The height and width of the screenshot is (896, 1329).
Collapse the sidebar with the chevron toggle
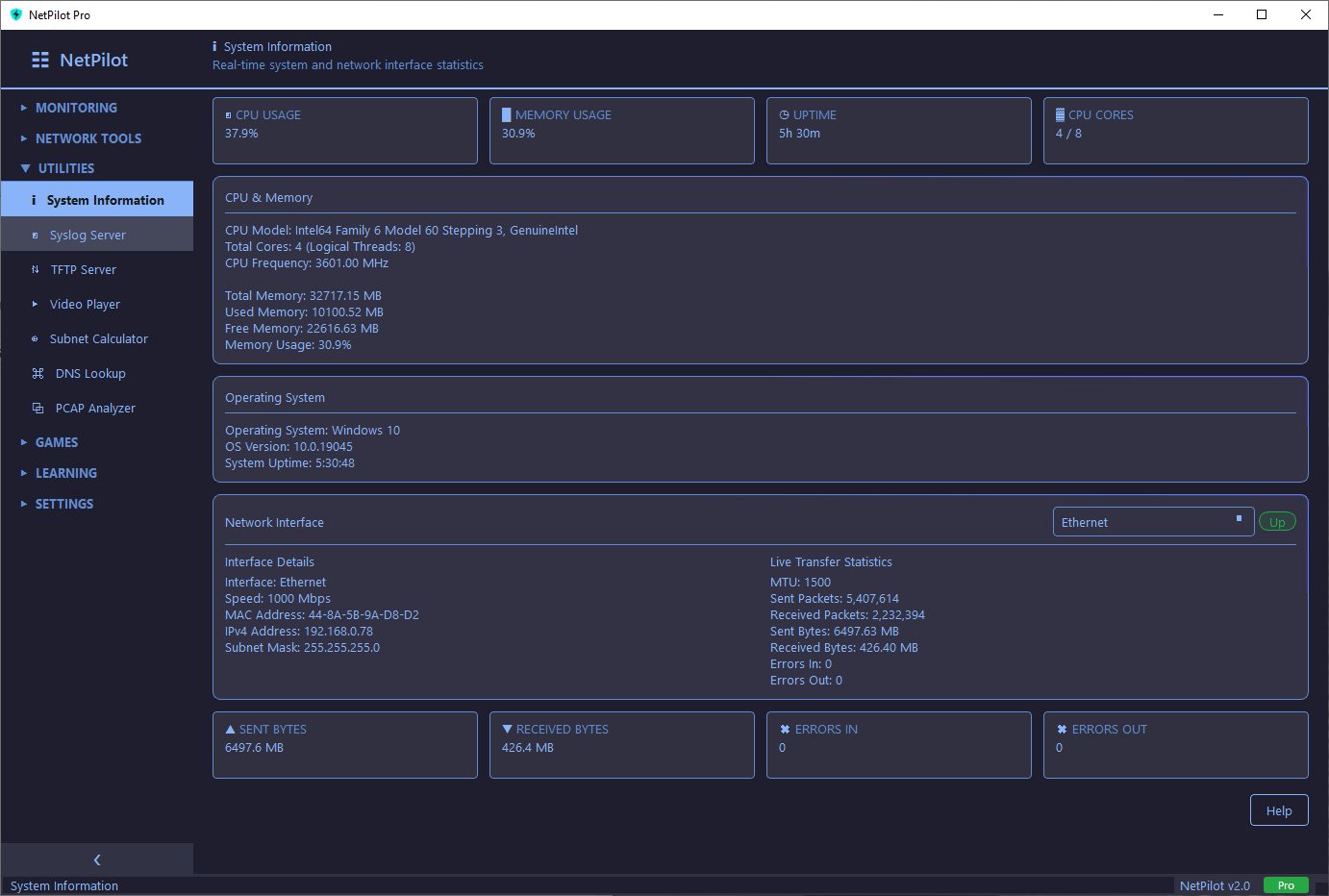[x=96, y=859]
